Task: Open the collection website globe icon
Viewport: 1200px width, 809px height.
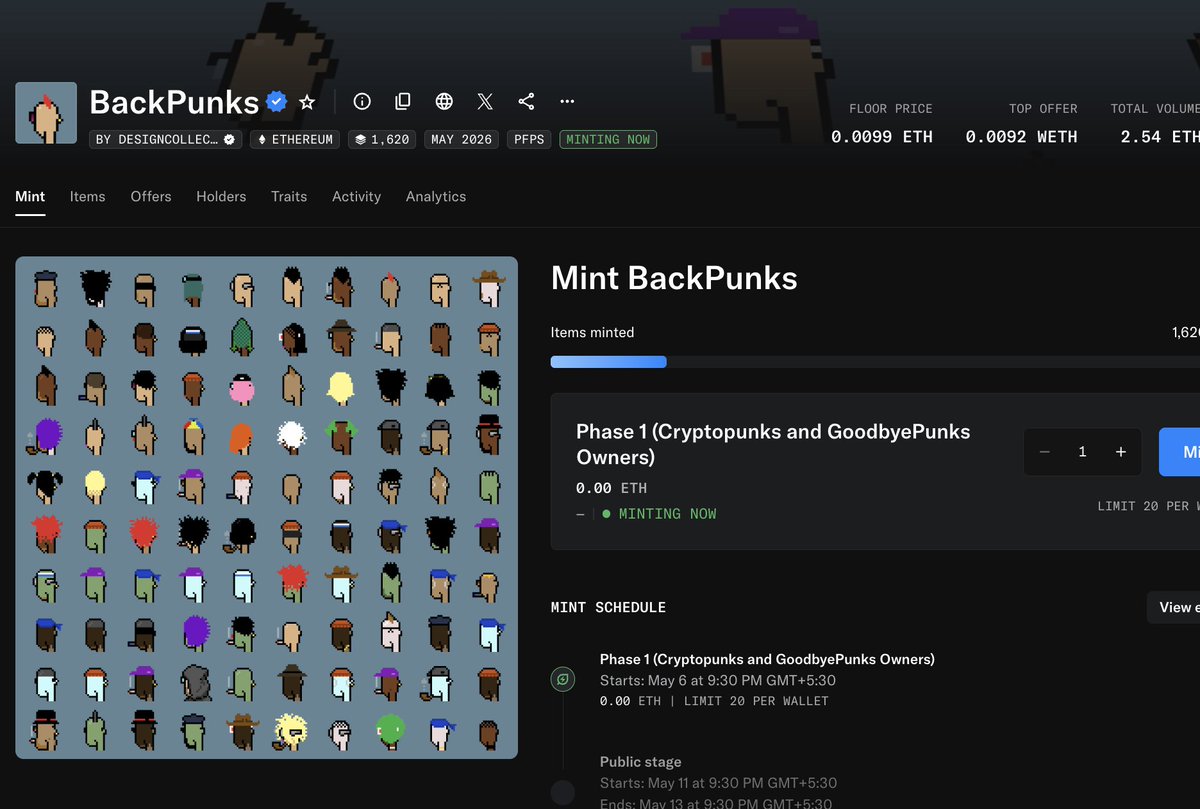Action: tap(444, 102)
